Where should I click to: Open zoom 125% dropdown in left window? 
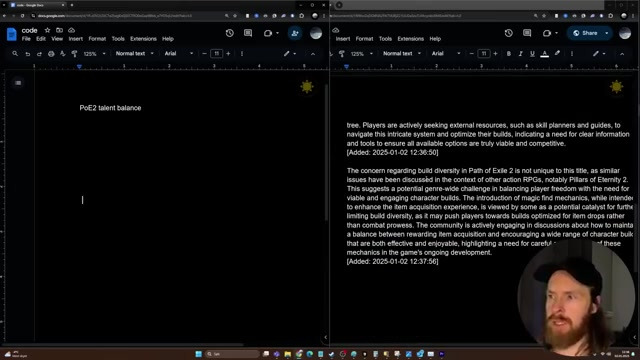[x=94, y=53]
